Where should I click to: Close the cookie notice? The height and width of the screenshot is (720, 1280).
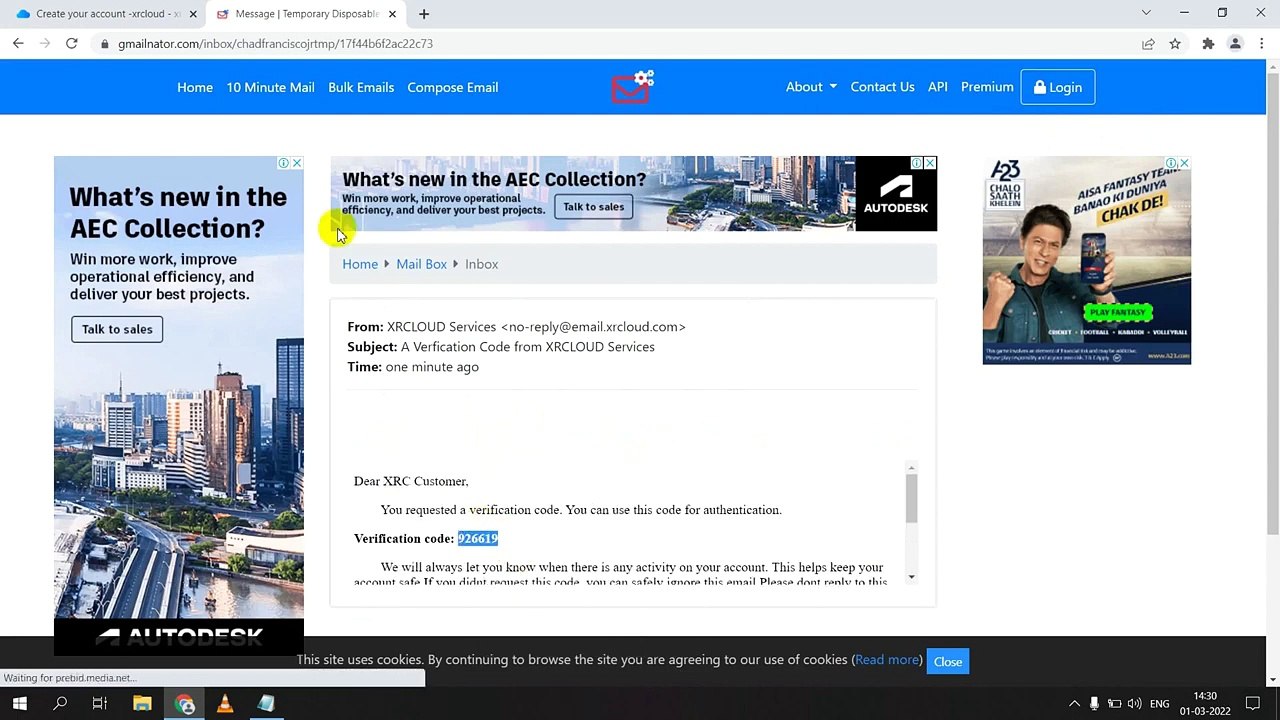pos(947,661)
